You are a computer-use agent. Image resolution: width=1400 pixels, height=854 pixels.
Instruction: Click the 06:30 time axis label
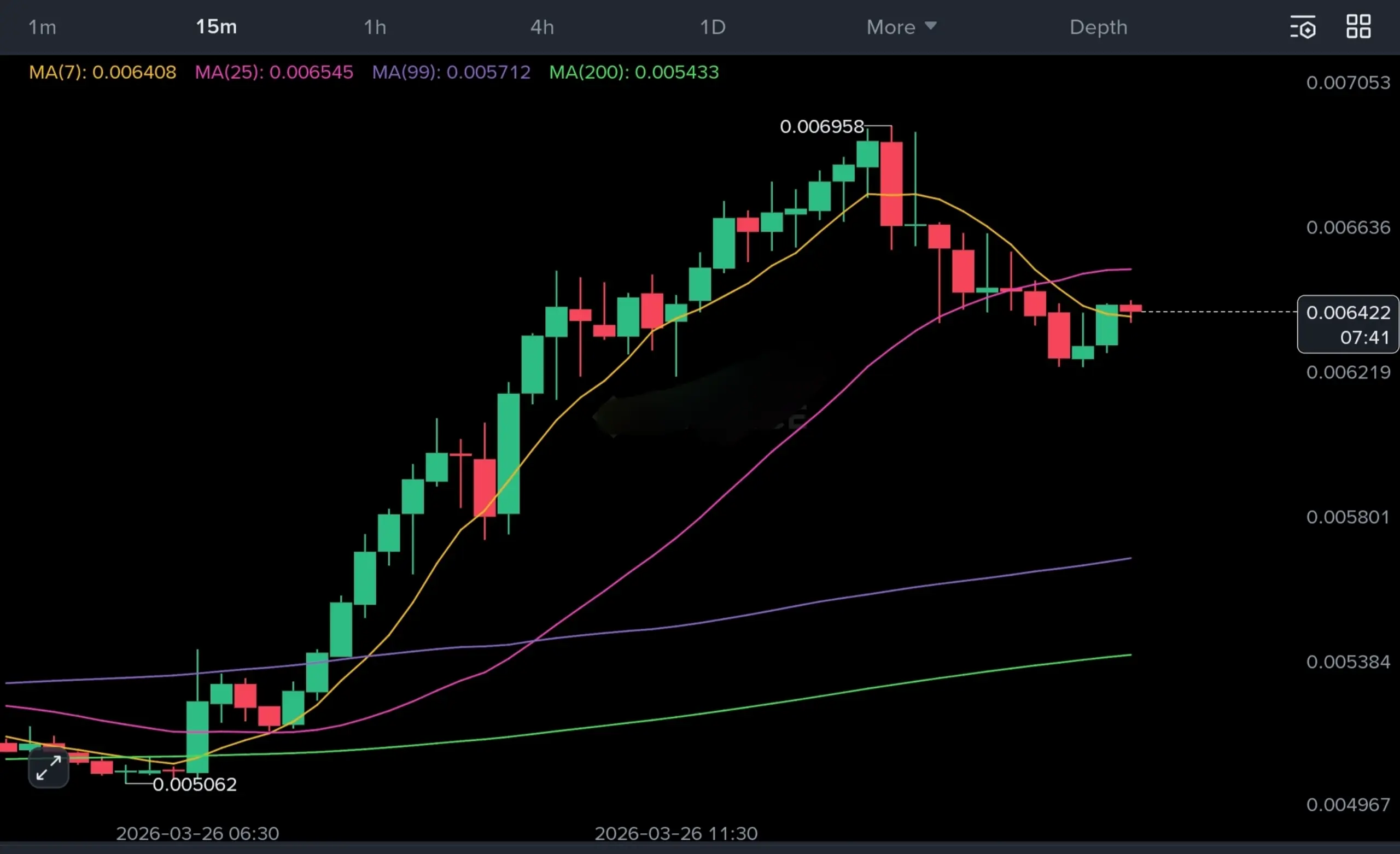[197, 833]
